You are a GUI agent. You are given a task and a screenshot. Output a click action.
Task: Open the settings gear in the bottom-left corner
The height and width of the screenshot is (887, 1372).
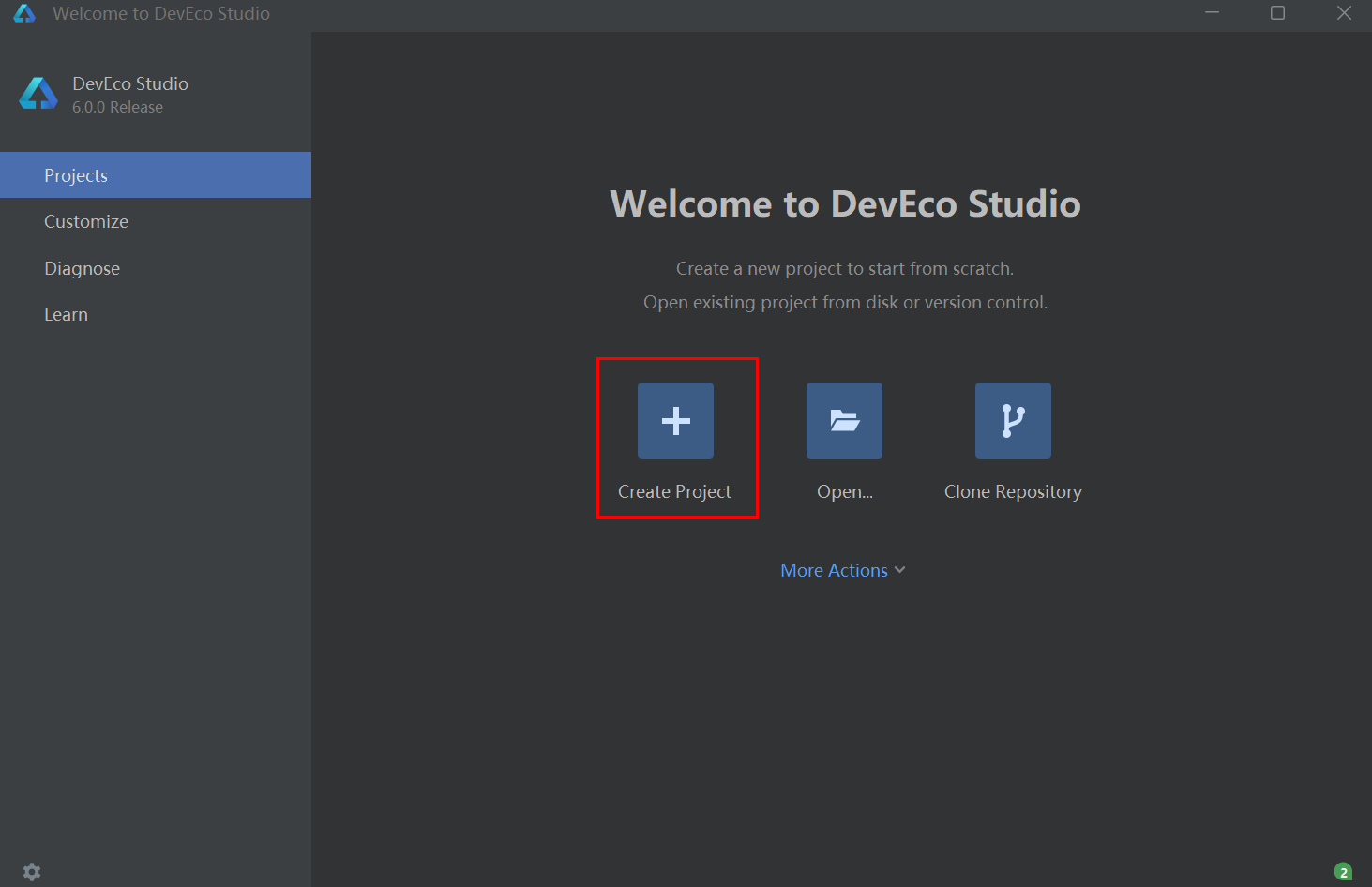click(32, 872)
